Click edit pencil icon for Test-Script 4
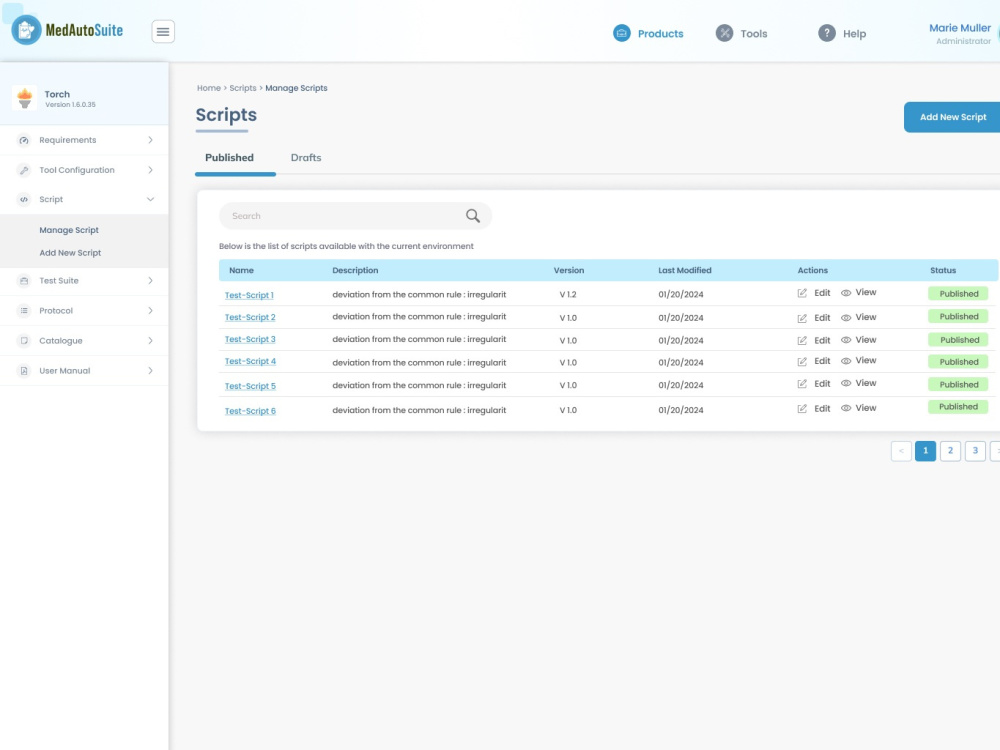 pyautogui.click(x=802, y=362)
